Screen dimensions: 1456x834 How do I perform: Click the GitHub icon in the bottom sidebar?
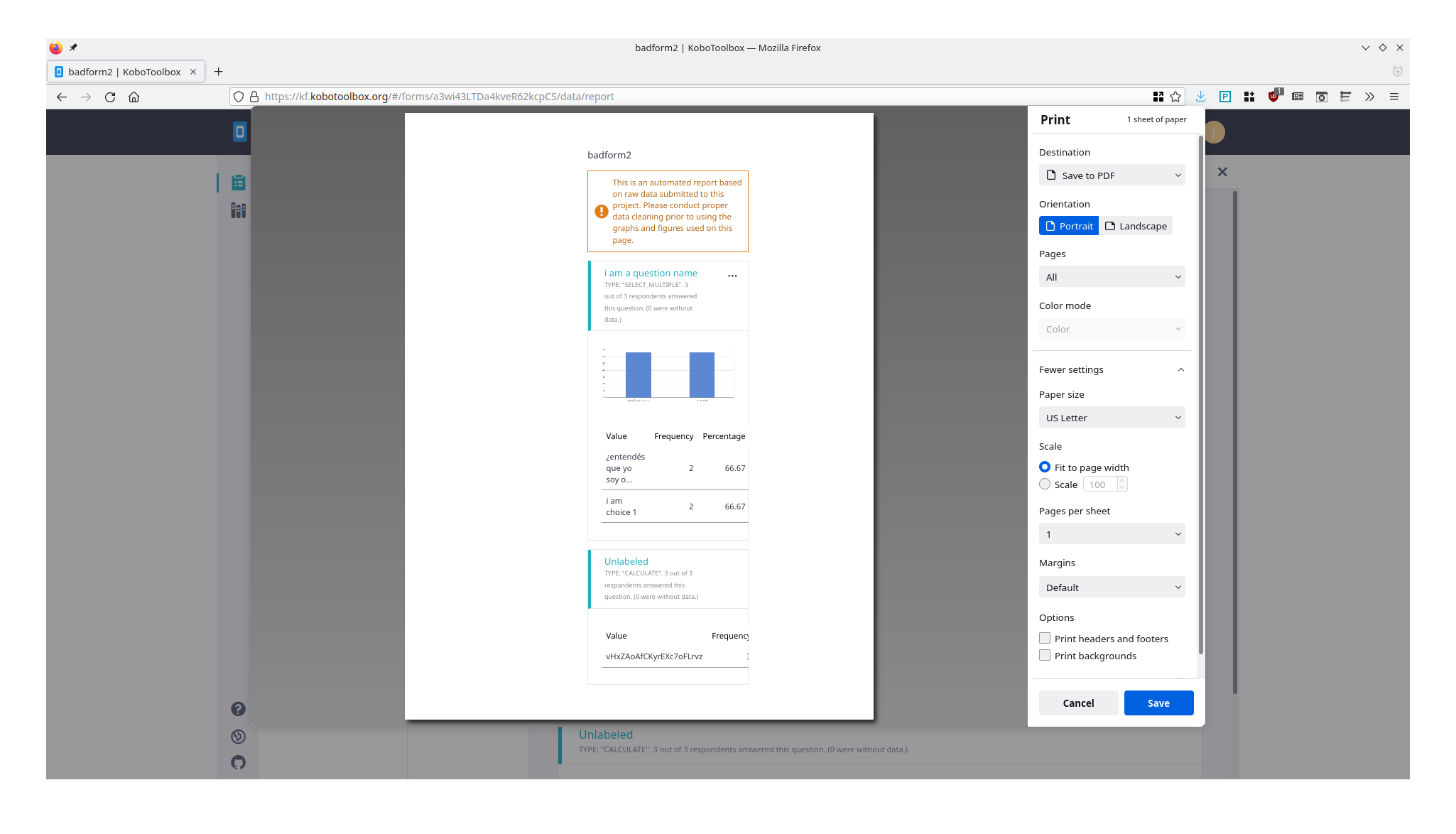click(x=238, y=762)
